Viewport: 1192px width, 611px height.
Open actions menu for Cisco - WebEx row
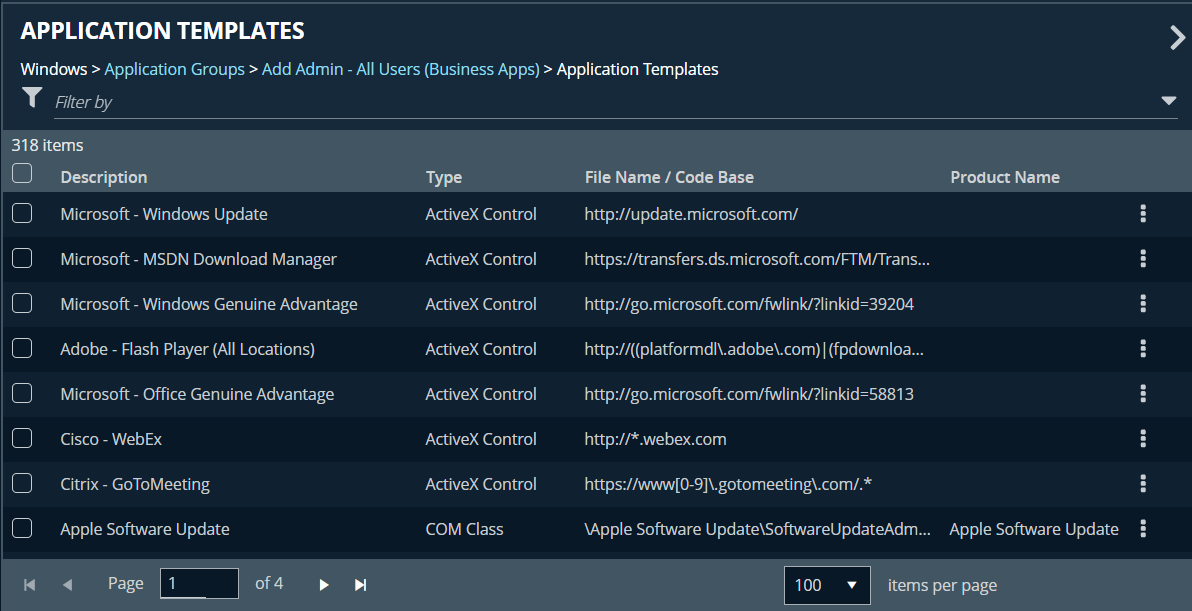pos(1143,439)
